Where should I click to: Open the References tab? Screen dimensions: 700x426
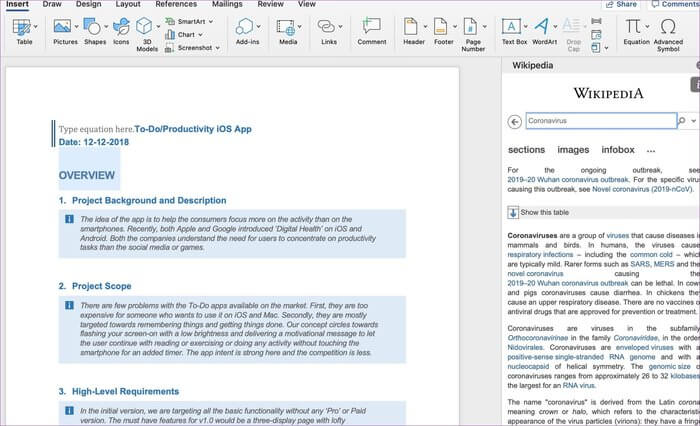[x=176, y=4]
